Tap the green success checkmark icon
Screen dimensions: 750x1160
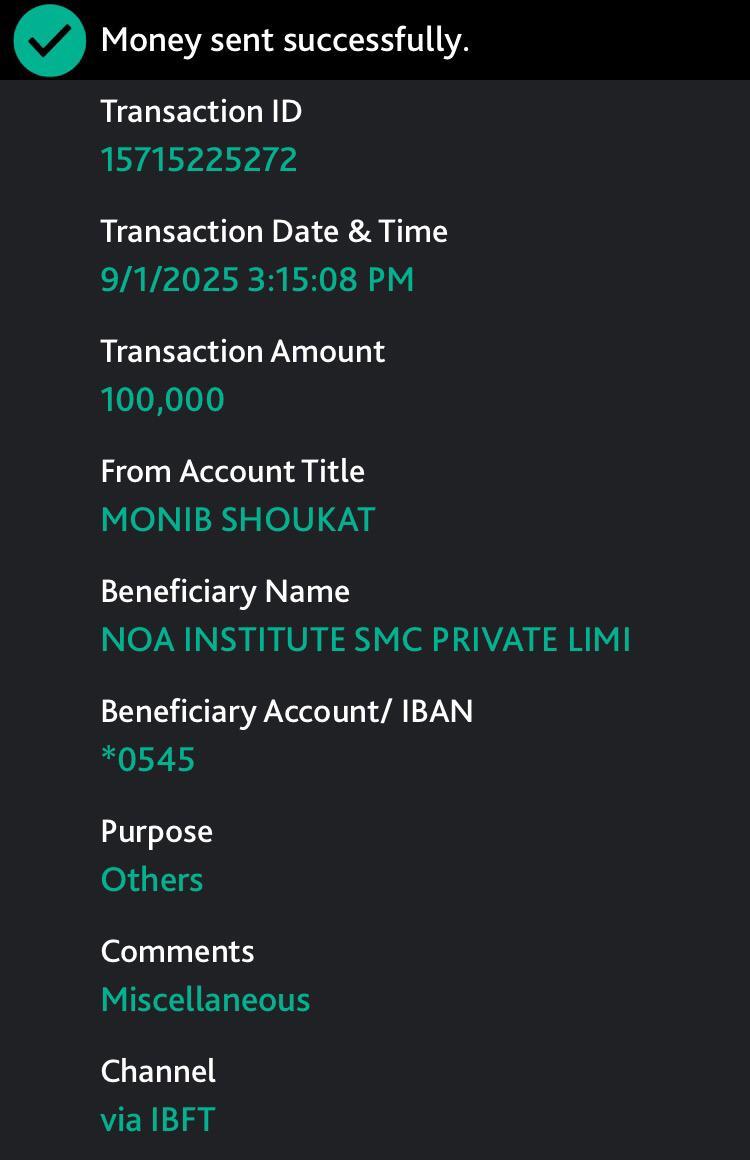click(49, 40)
